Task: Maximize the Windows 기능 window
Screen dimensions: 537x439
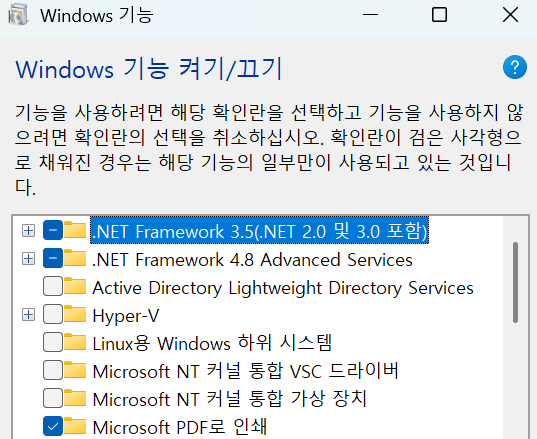Action: coord(439,15)
